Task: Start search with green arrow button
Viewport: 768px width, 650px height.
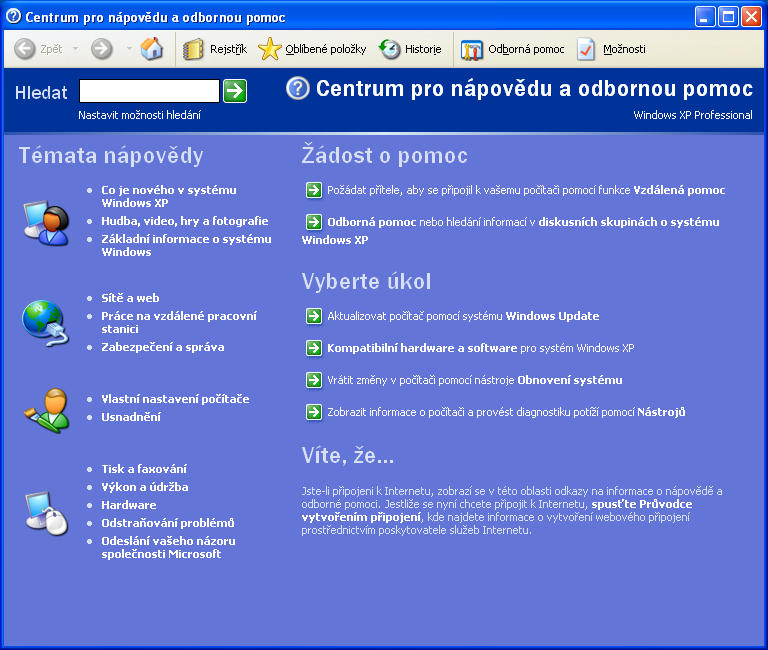Action: pos(235,91)
